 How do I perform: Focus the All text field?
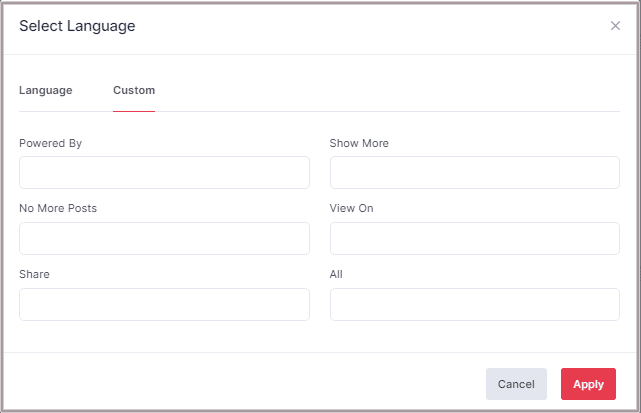[x=474, y=304]
